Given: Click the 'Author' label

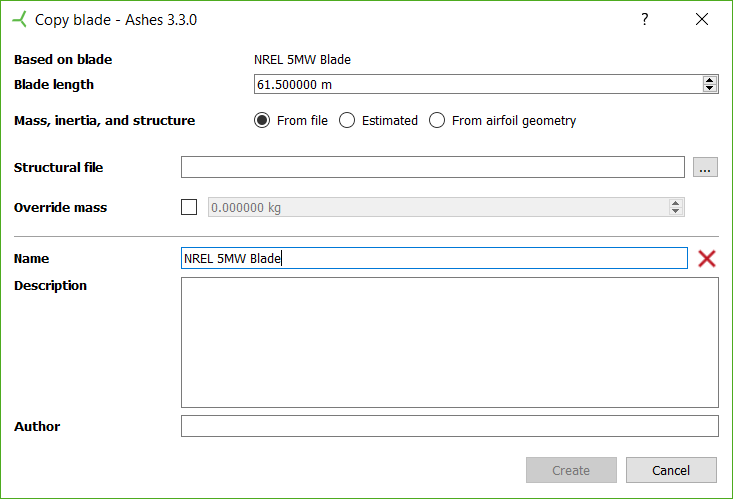Looking at the screenshot, I should tap(37, 427).
